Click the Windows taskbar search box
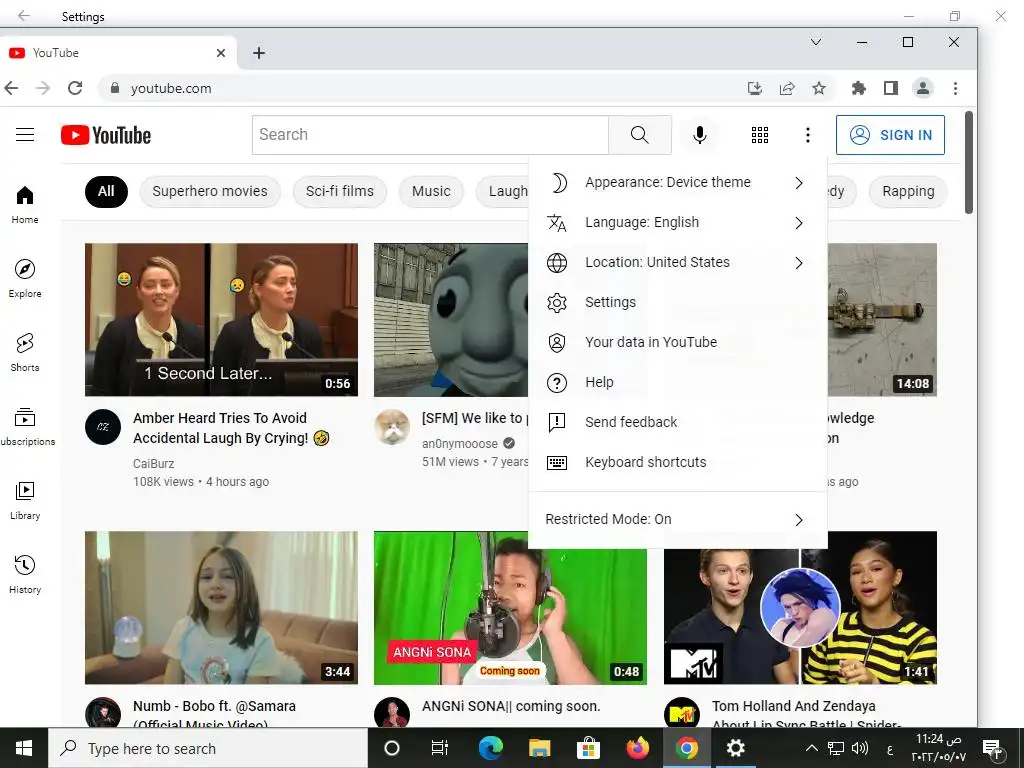This screenshot has width=1024, height=768. pyautogui.click(x=208, y=748)
